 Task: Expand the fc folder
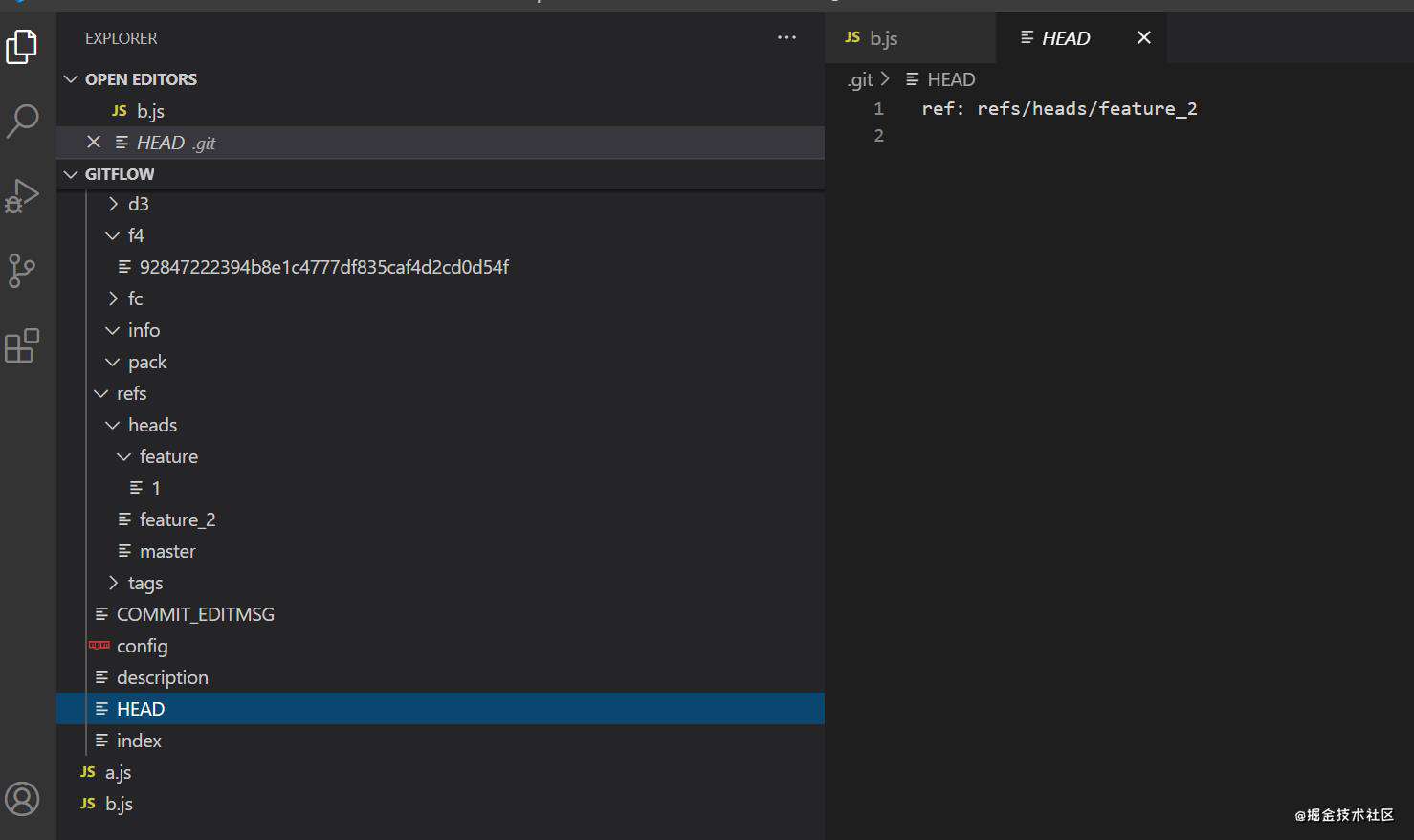[440, 298]
